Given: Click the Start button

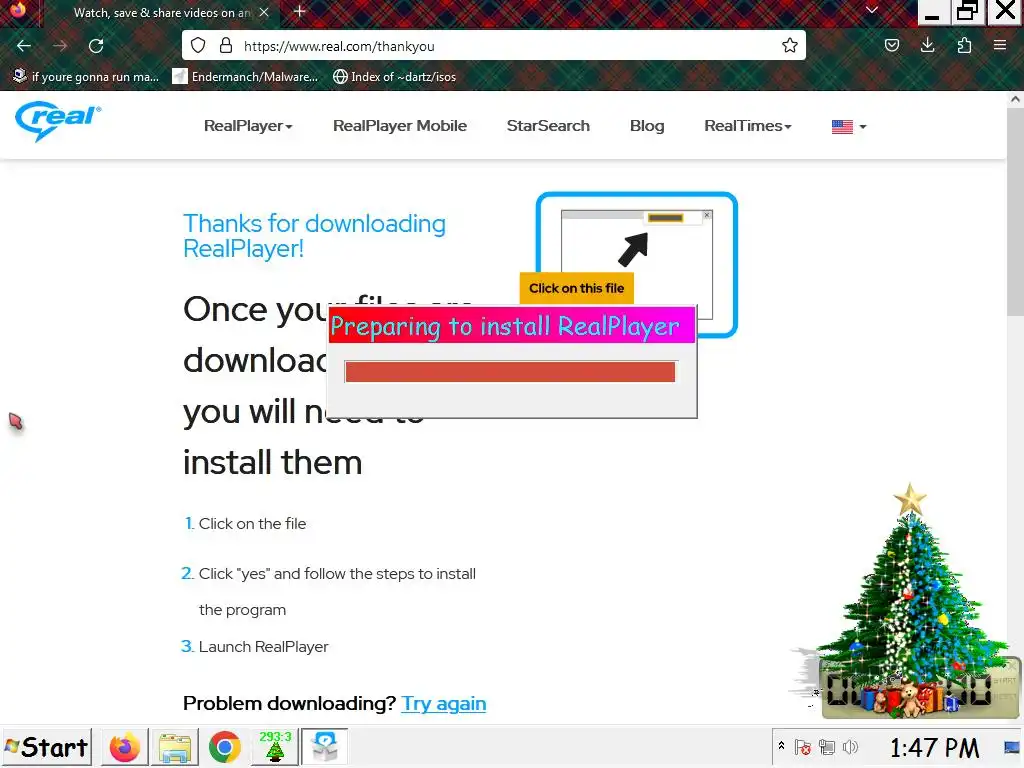Looking at the screenshot, I should [46, 747].
